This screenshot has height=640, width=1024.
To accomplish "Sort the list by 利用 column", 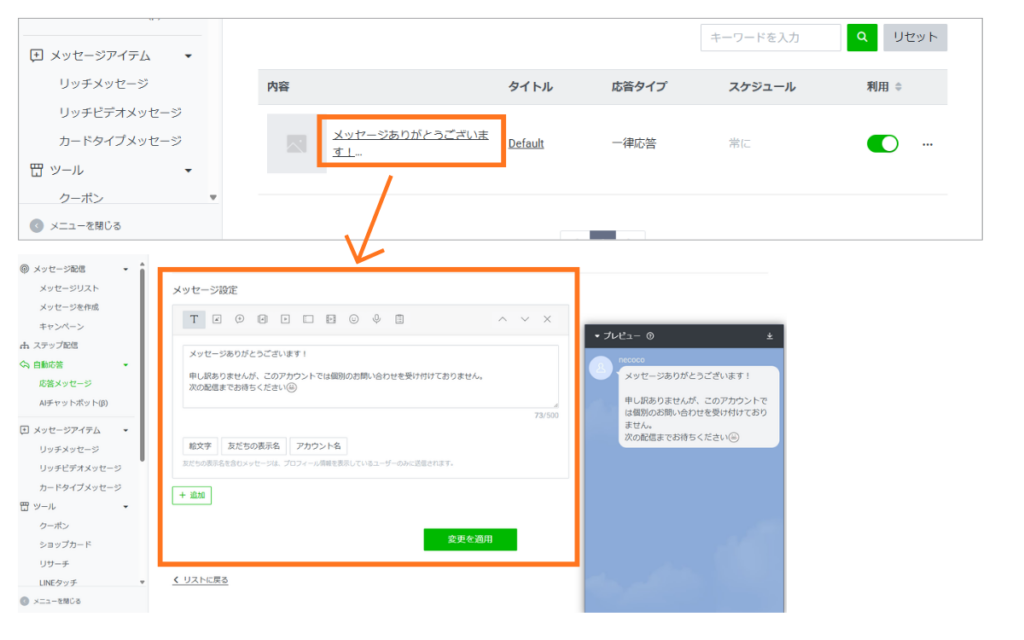I will (x=898, y=87).
